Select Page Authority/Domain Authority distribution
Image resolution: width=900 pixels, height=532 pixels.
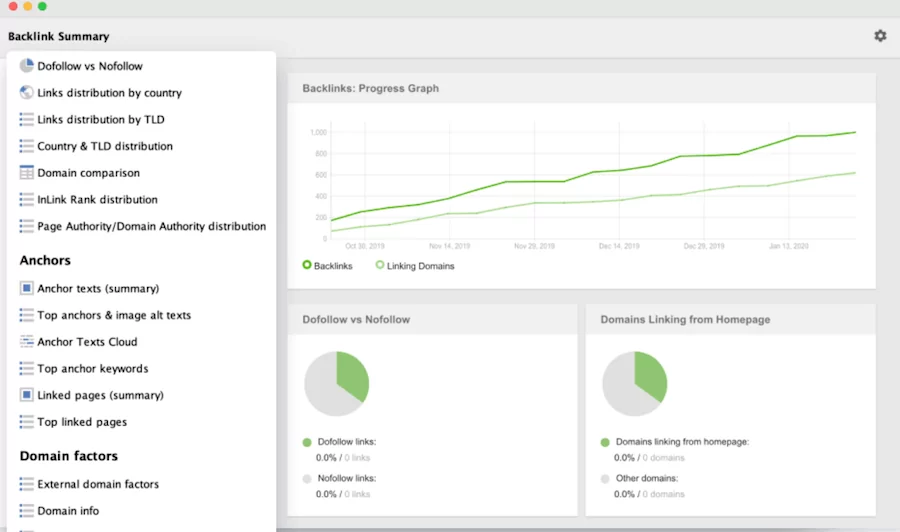pos(152,226)
